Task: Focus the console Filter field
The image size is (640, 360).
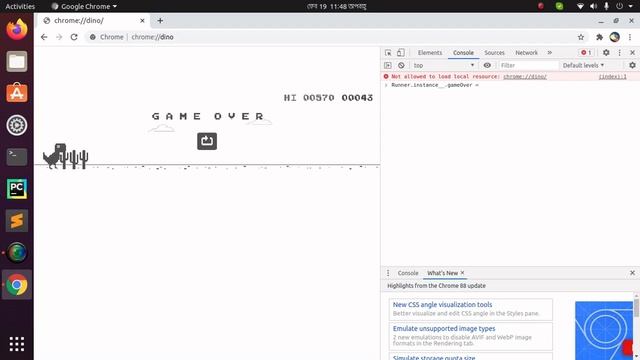Action: click(x=528, y=65)
